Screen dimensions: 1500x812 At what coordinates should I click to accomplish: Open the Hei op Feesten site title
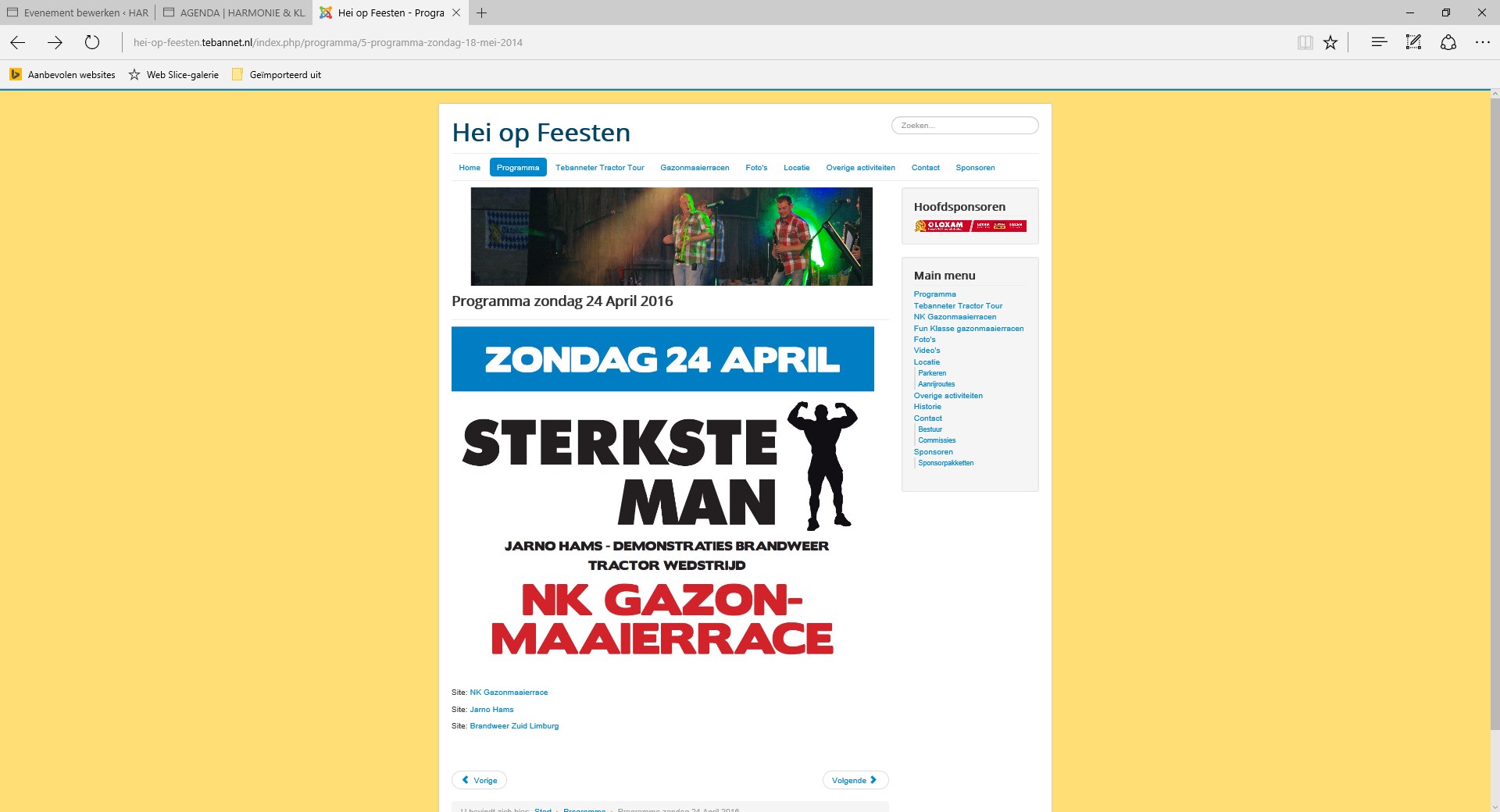pos(541,133)
